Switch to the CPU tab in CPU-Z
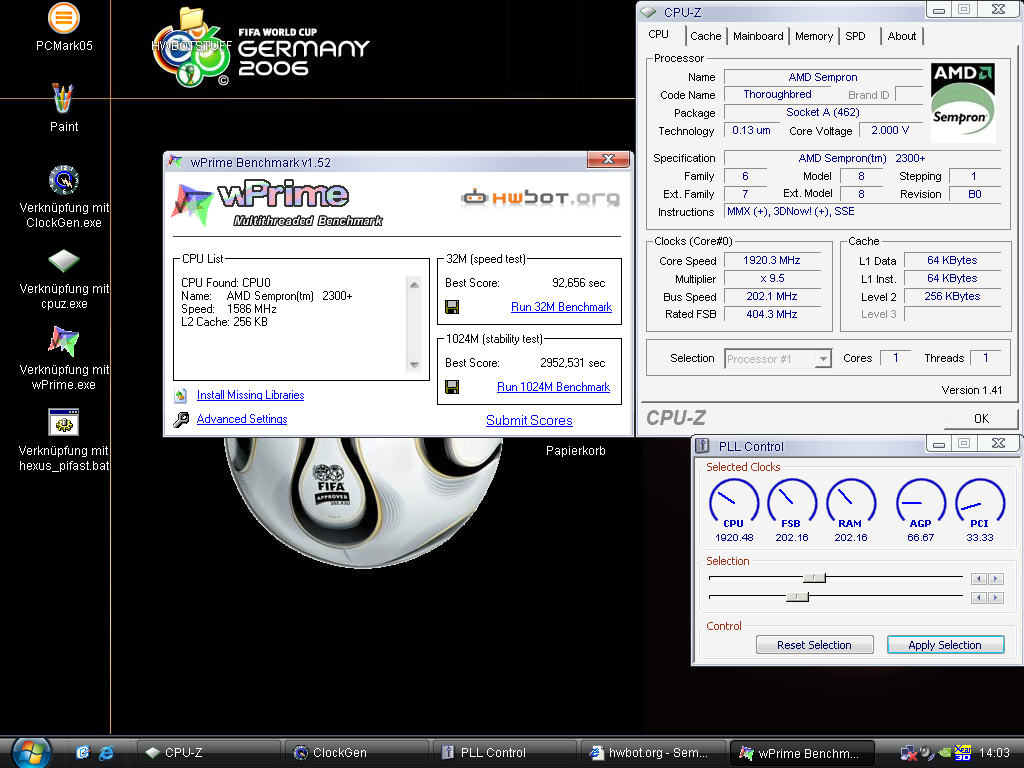The image size is (1024, 768). [x=658, y=35]
